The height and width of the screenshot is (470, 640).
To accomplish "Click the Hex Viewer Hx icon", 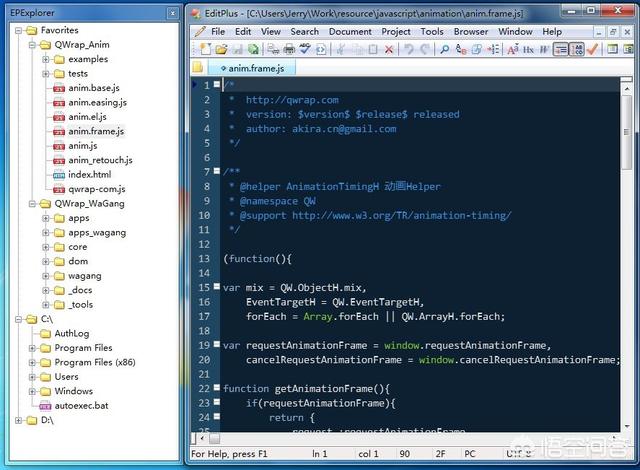I will tap(529, 49).
